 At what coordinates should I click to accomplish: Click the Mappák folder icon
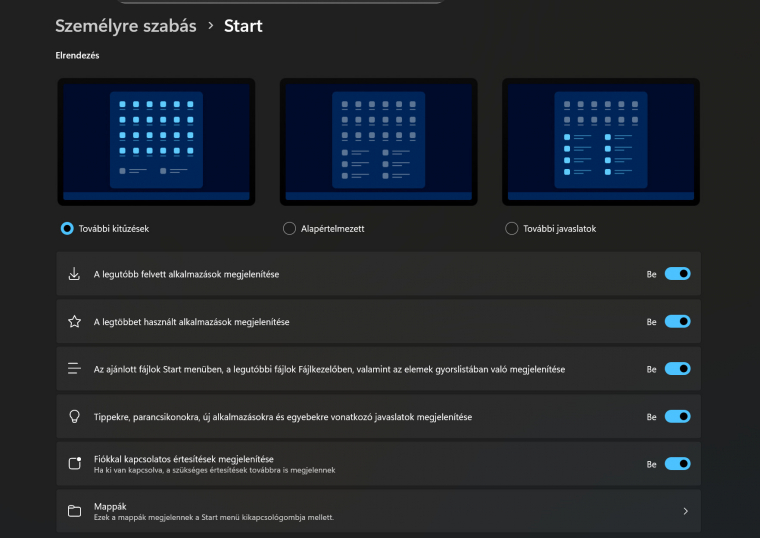pyautogui.click(x=74, y=511)
